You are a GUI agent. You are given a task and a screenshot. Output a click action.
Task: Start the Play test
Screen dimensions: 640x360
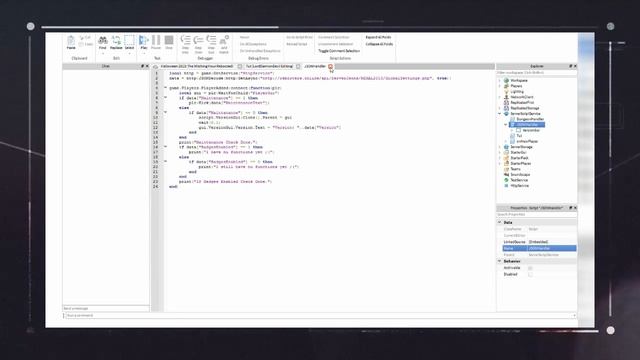pyautogui.click(x=144, y=42)
